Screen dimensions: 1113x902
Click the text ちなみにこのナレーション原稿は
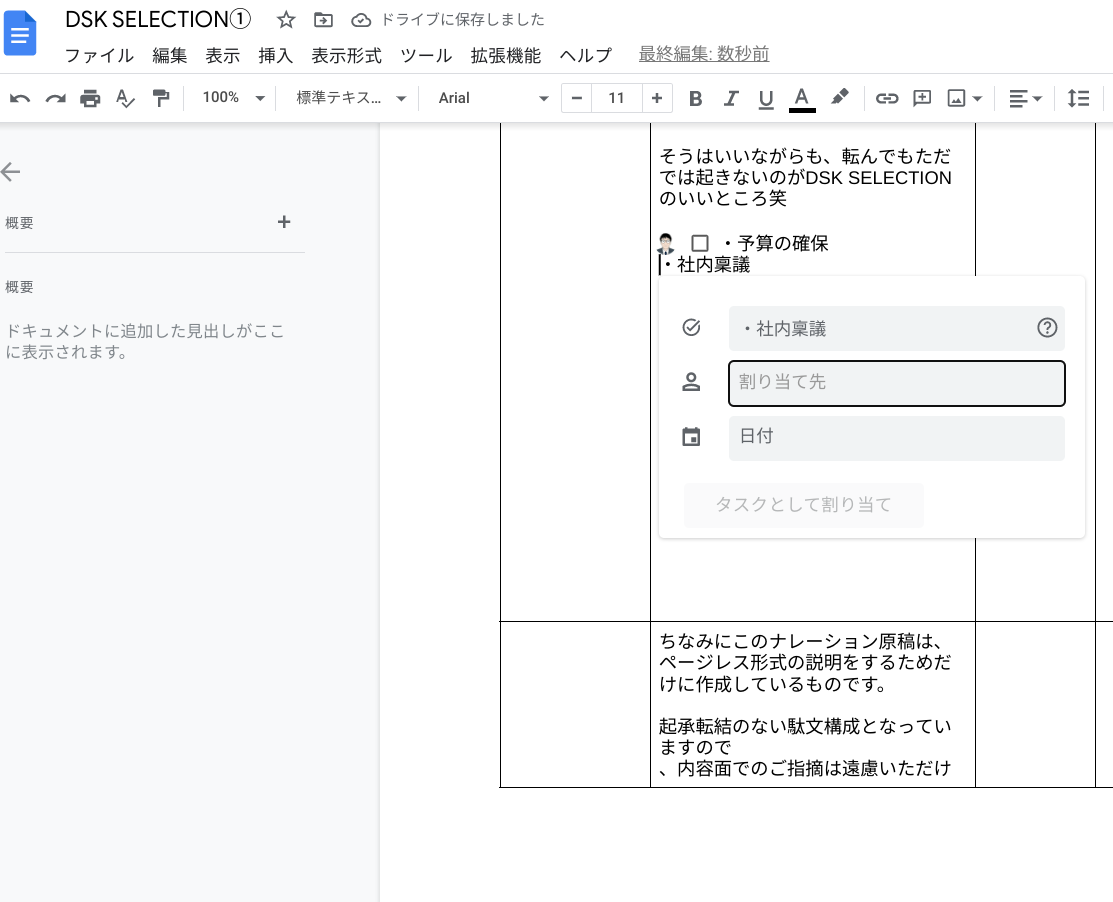[801, 641]
